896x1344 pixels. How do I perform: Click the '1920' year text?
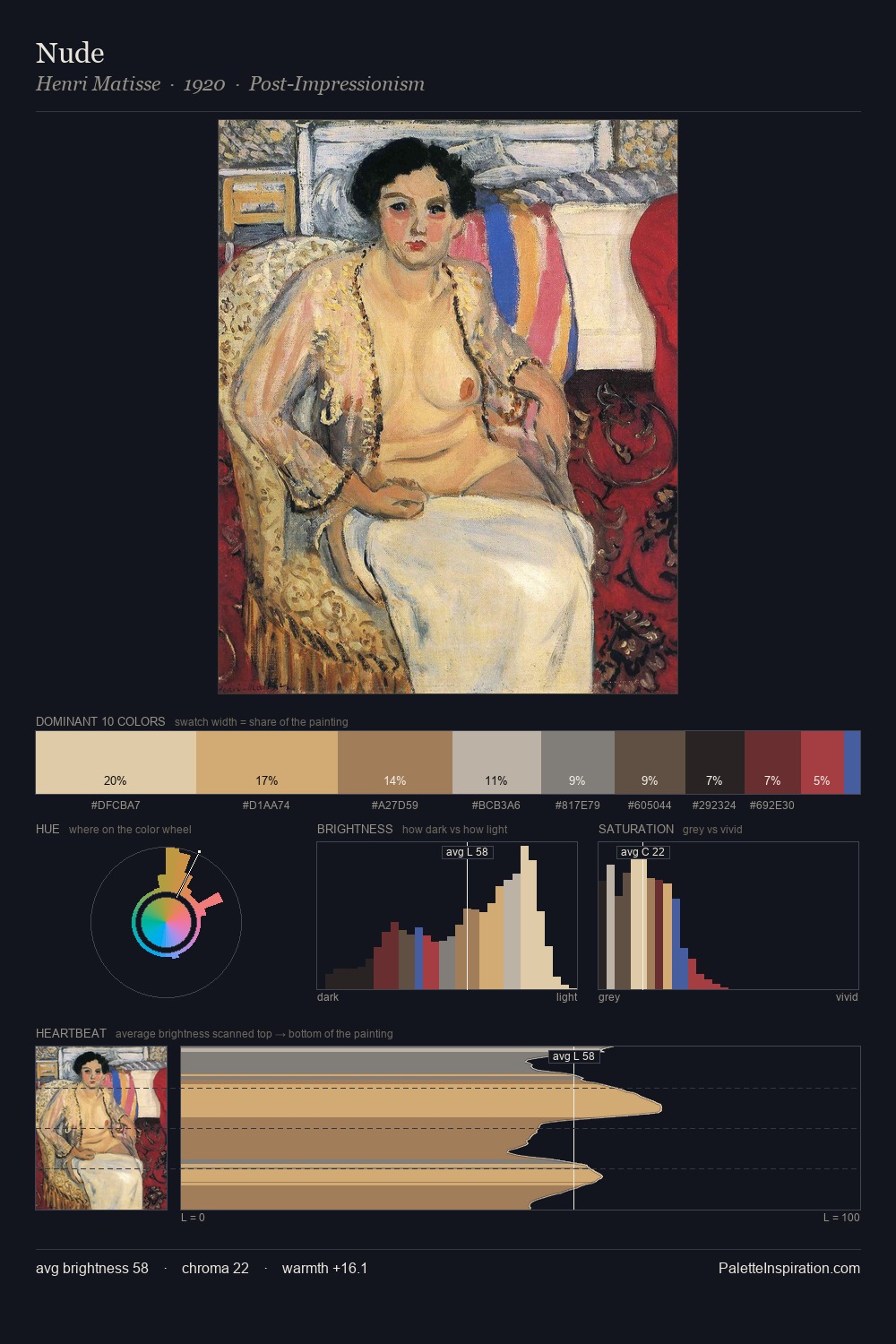tap(204, 84)
